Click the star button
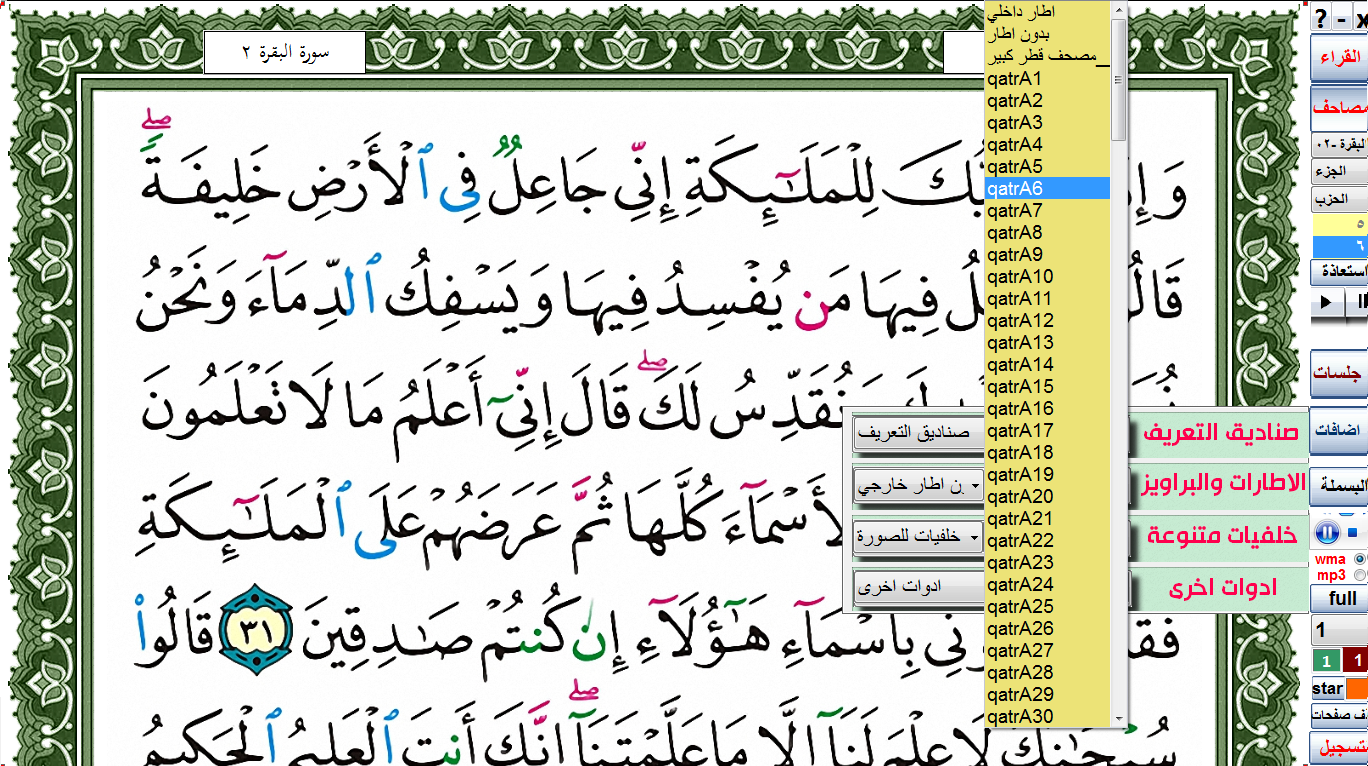The height and width of the screenshot is (766, 1368). tap(1327, 689)
